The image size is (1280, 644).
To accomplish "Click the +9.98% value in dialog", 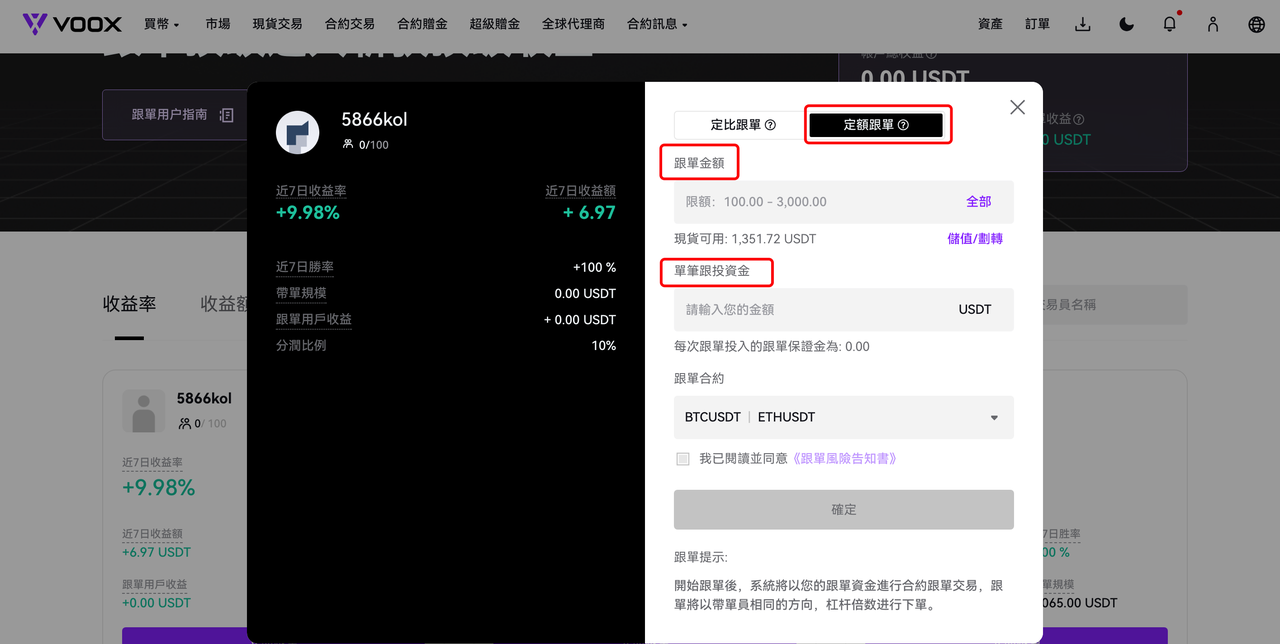I will coord(308,213).
